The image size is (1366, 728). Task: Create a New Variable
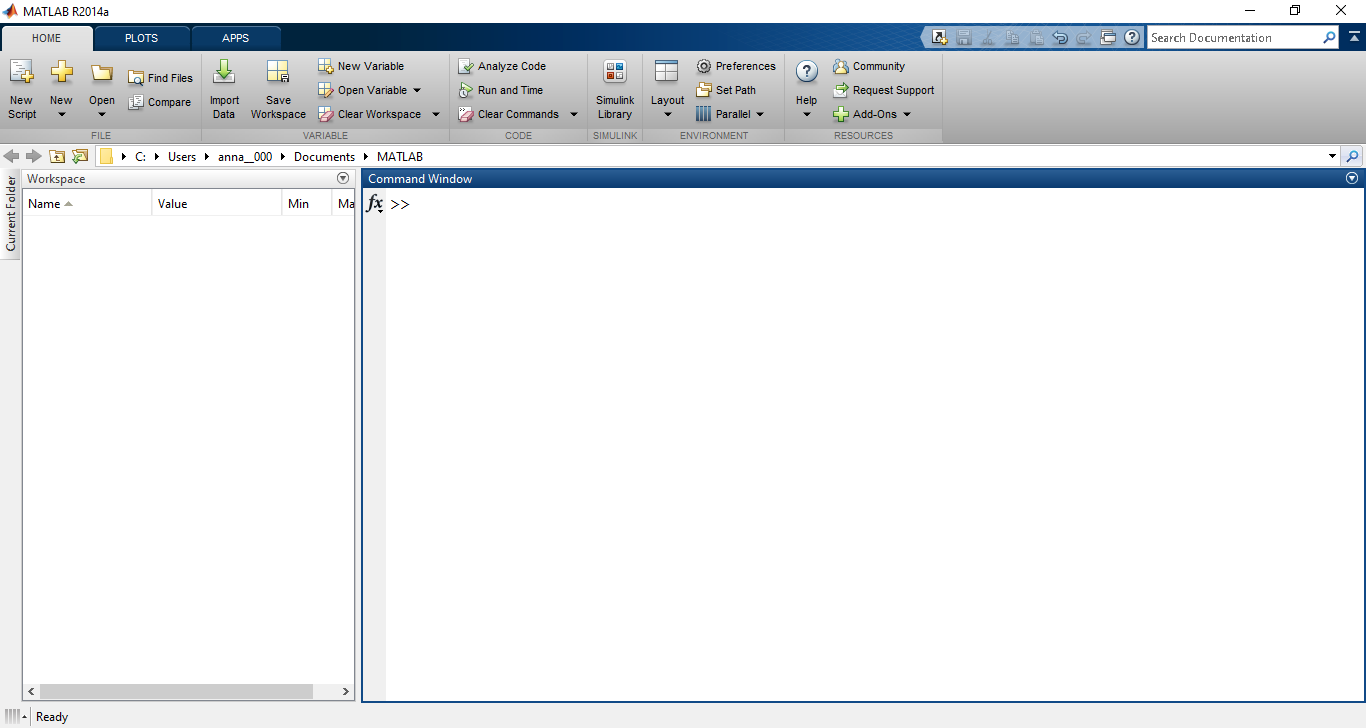point(361,66)
